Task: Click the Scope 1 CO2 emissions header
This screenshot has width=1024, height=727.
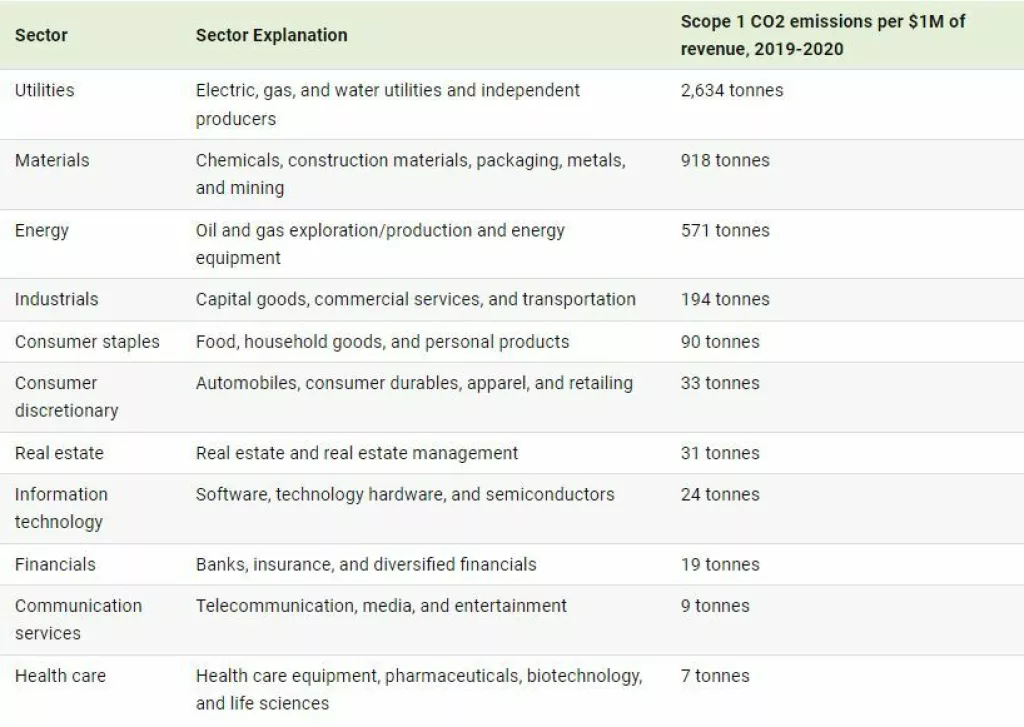Action: point(822,35)
